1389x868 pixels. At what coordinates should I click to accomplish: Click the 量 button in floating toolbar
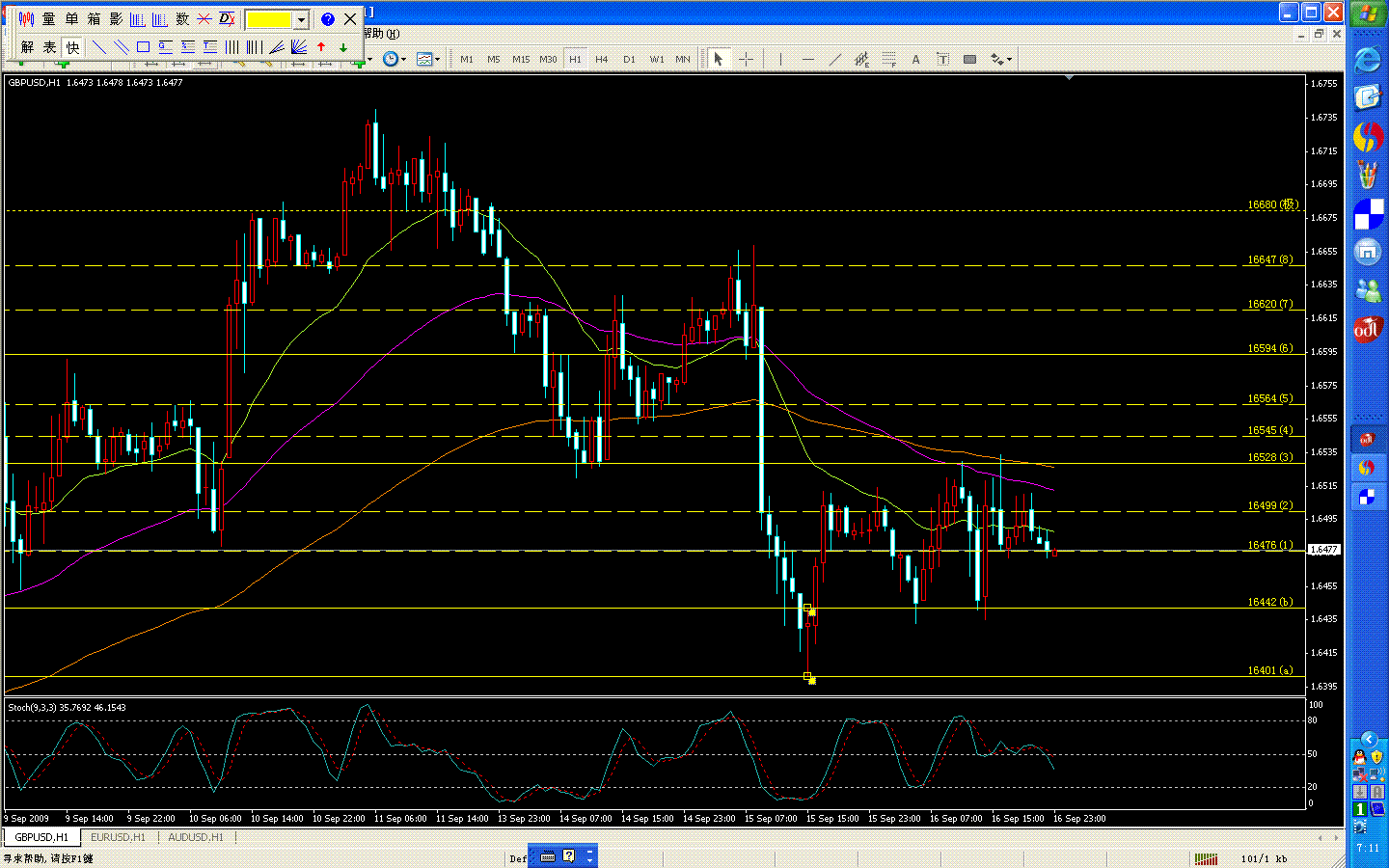(49, 19)
